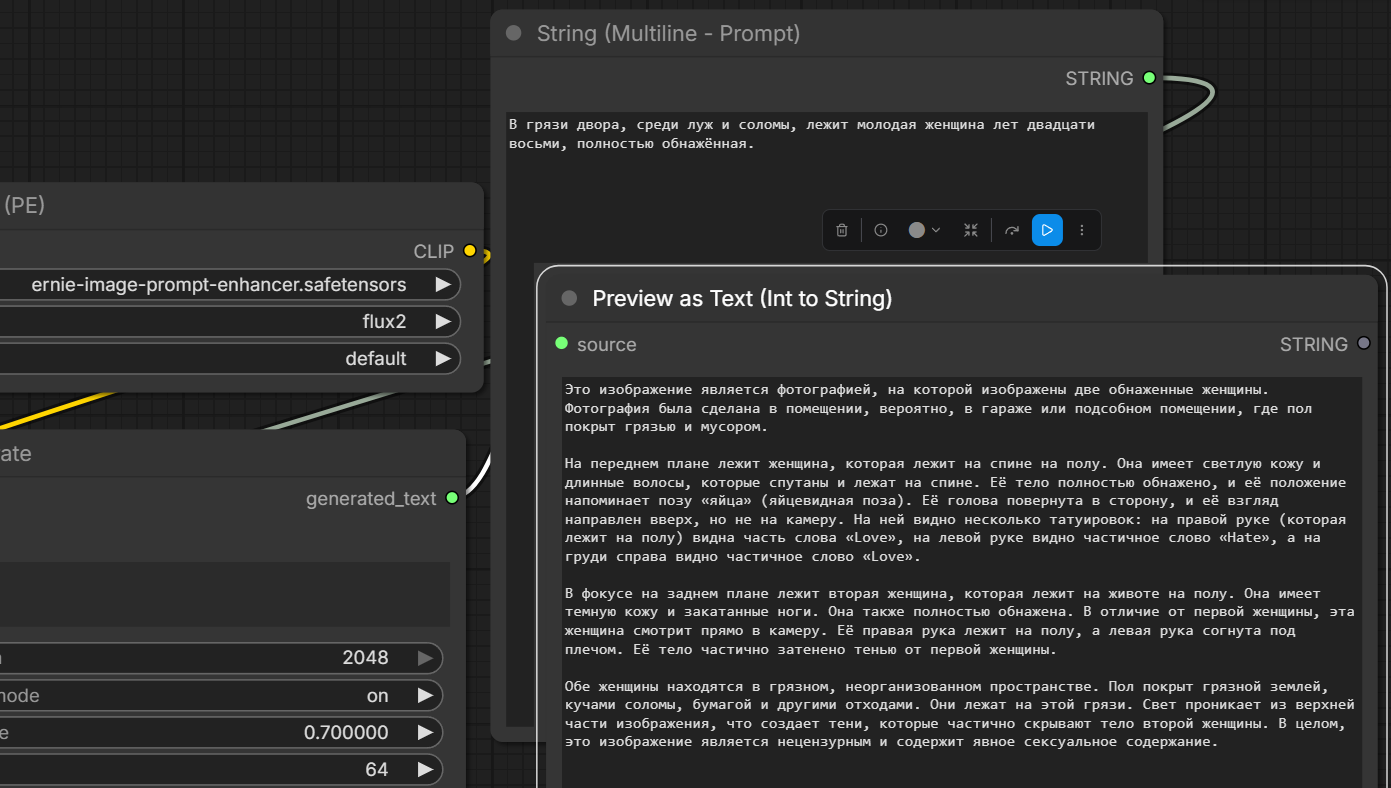This screenshot has width=1391, height=788.
Task: Click the green source input connector
Action: [x=562, y=344]
